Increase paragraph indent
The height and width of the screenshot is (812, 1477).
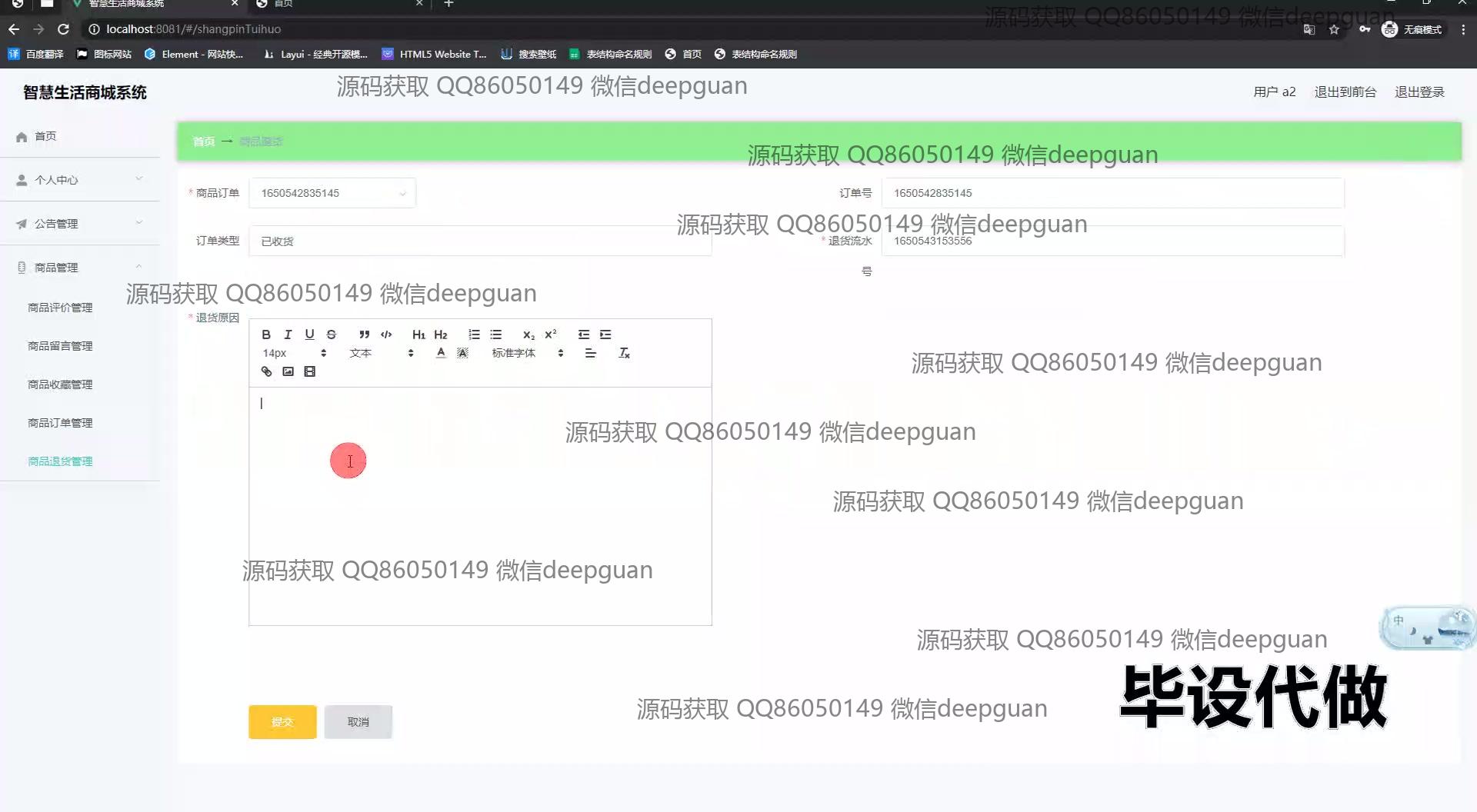point(605,334)
